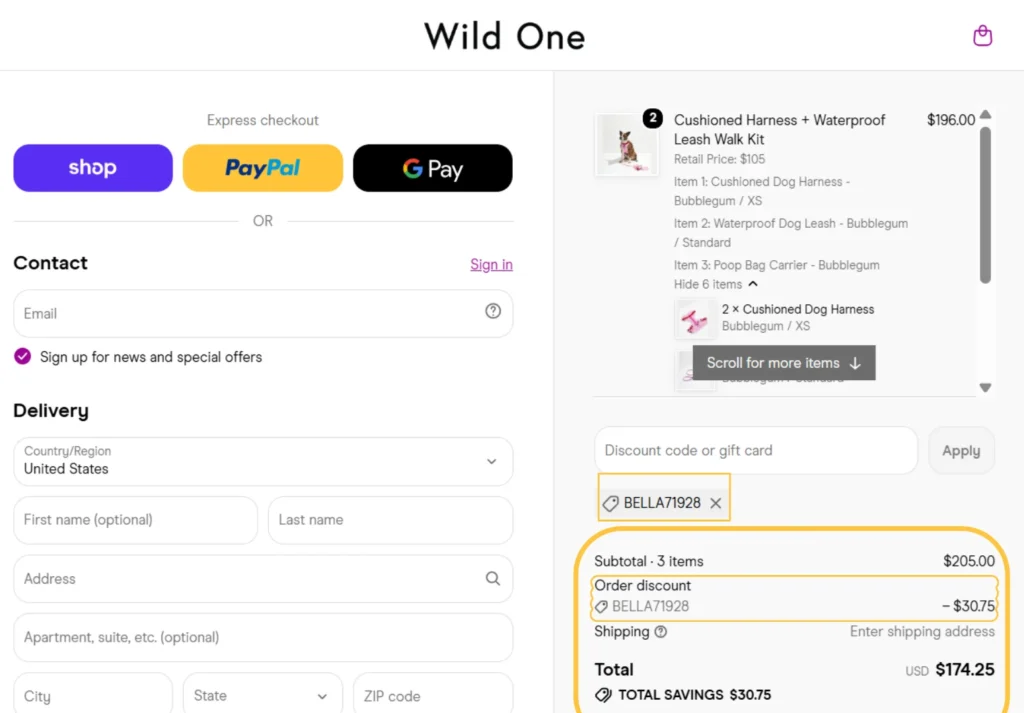Click the scroll-down arrow in the items list
This screenshot has height=713, width=1024.
point(985,388)
